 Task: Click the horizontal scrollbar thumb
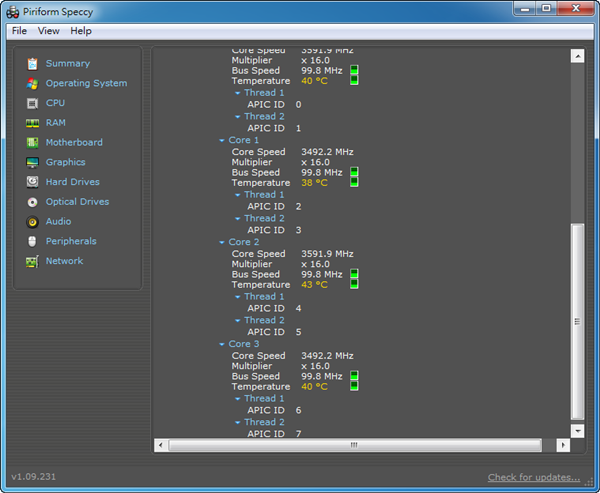355,445
